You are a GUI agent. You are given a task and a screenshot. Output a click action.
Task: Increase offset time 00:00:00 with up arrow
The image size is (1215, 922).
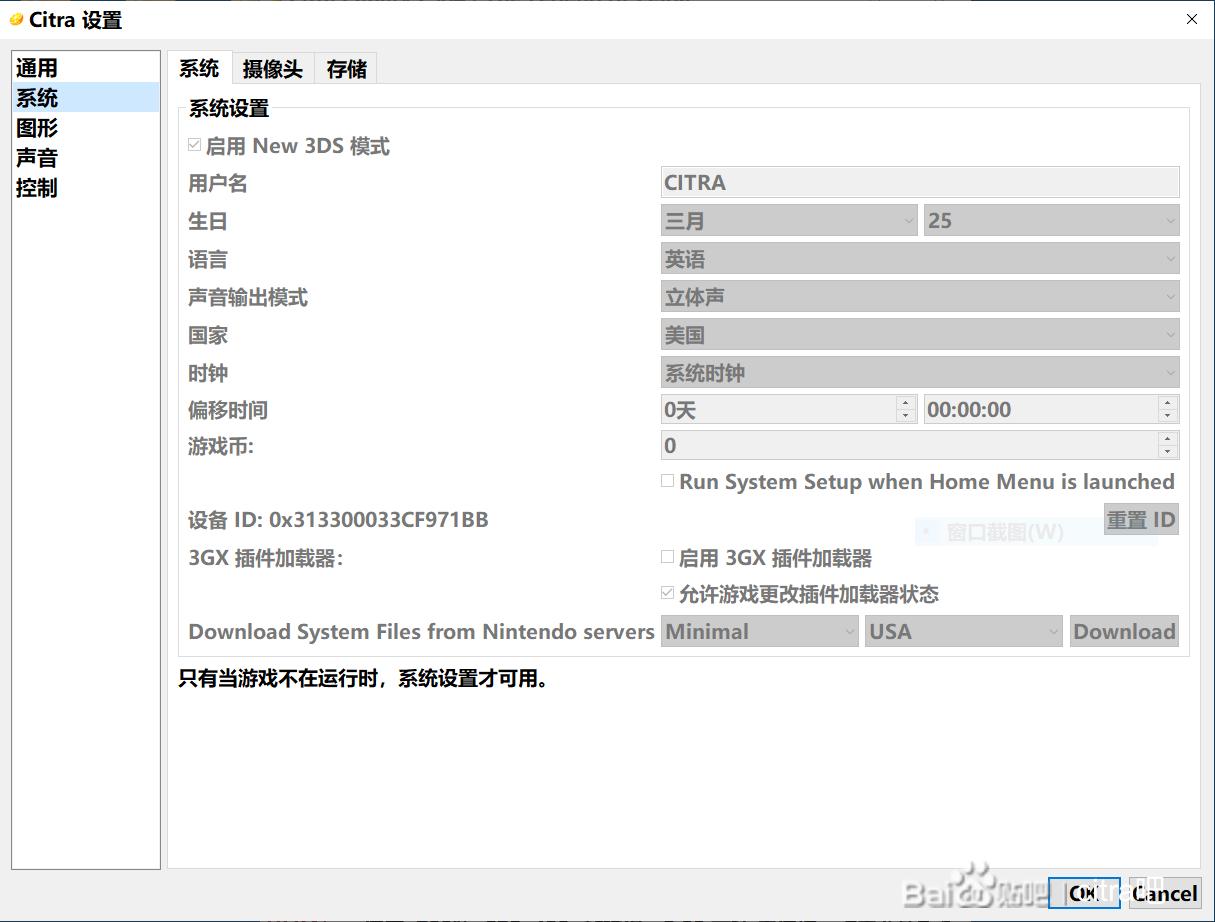coord(1168,402)
